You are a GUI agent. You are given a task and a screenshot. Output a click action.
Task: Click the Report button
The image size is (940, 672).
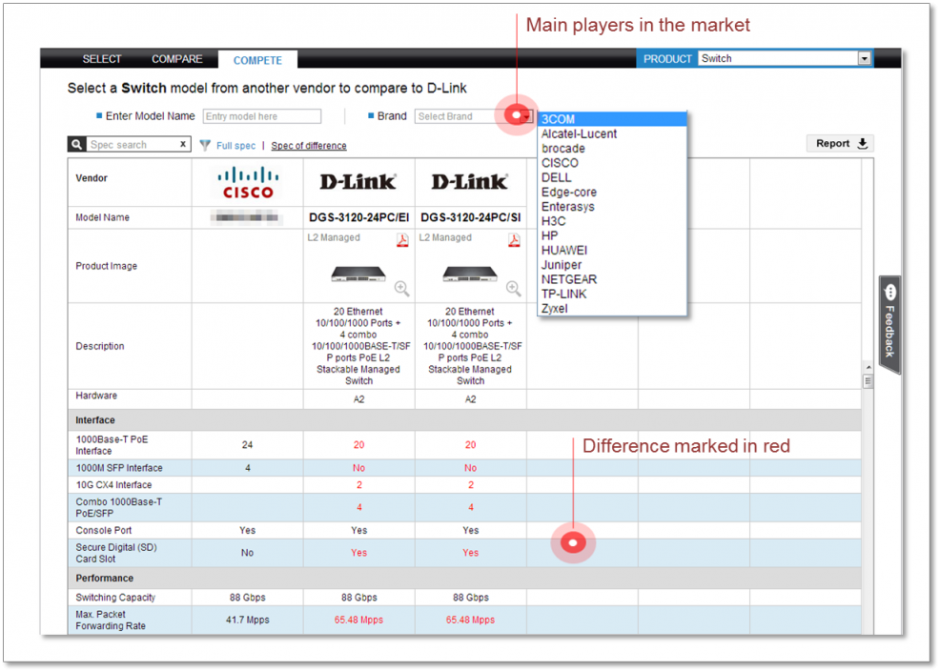click(x=840, y=143)
